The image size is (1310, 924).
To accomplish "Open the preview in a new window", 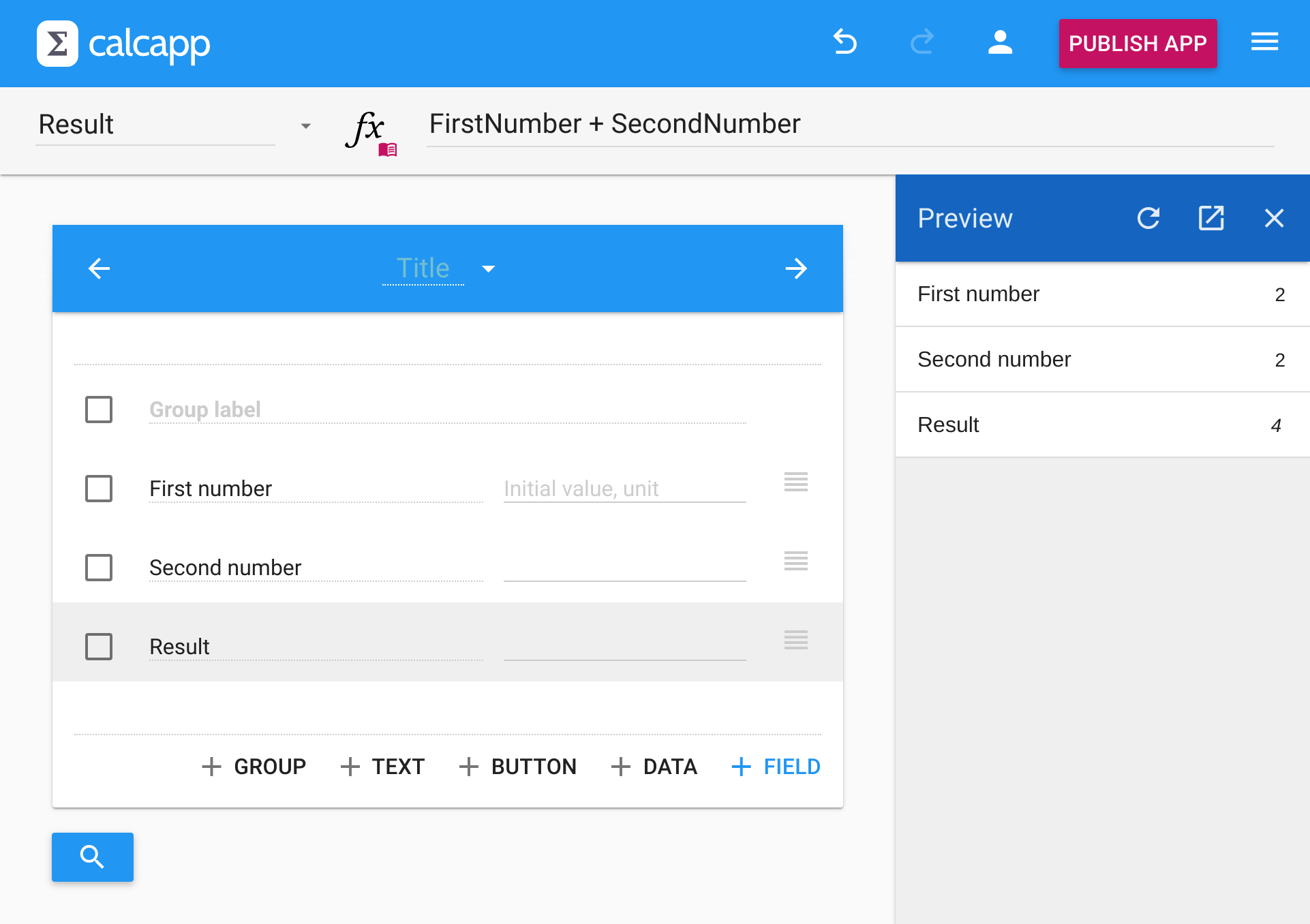I will (1211, 218).
